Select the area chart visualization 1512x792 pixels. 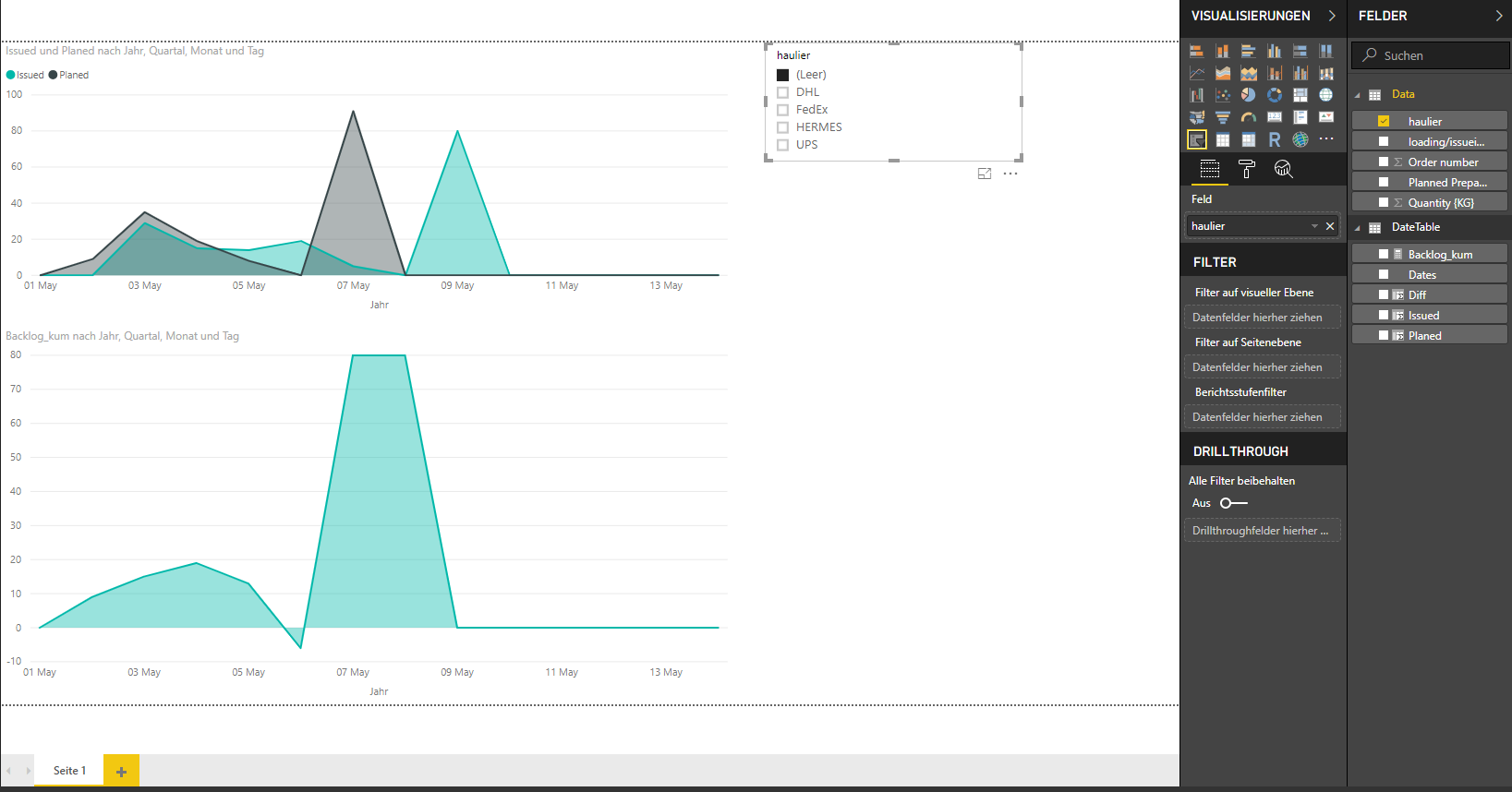1223,73
